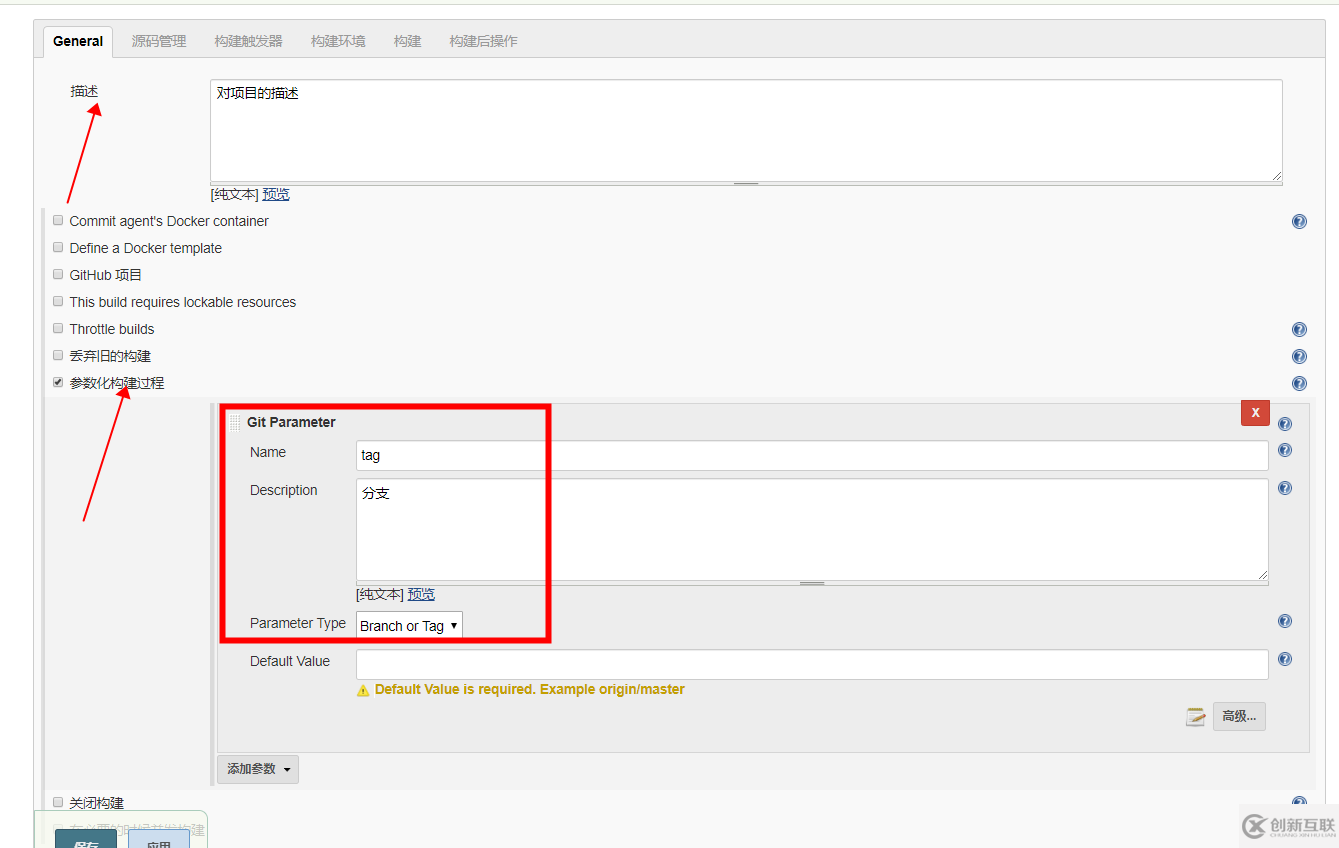Screen dimensions: 1339x848
Task: Open the Branch or Tag dropdown
Action: coord(408,625)
